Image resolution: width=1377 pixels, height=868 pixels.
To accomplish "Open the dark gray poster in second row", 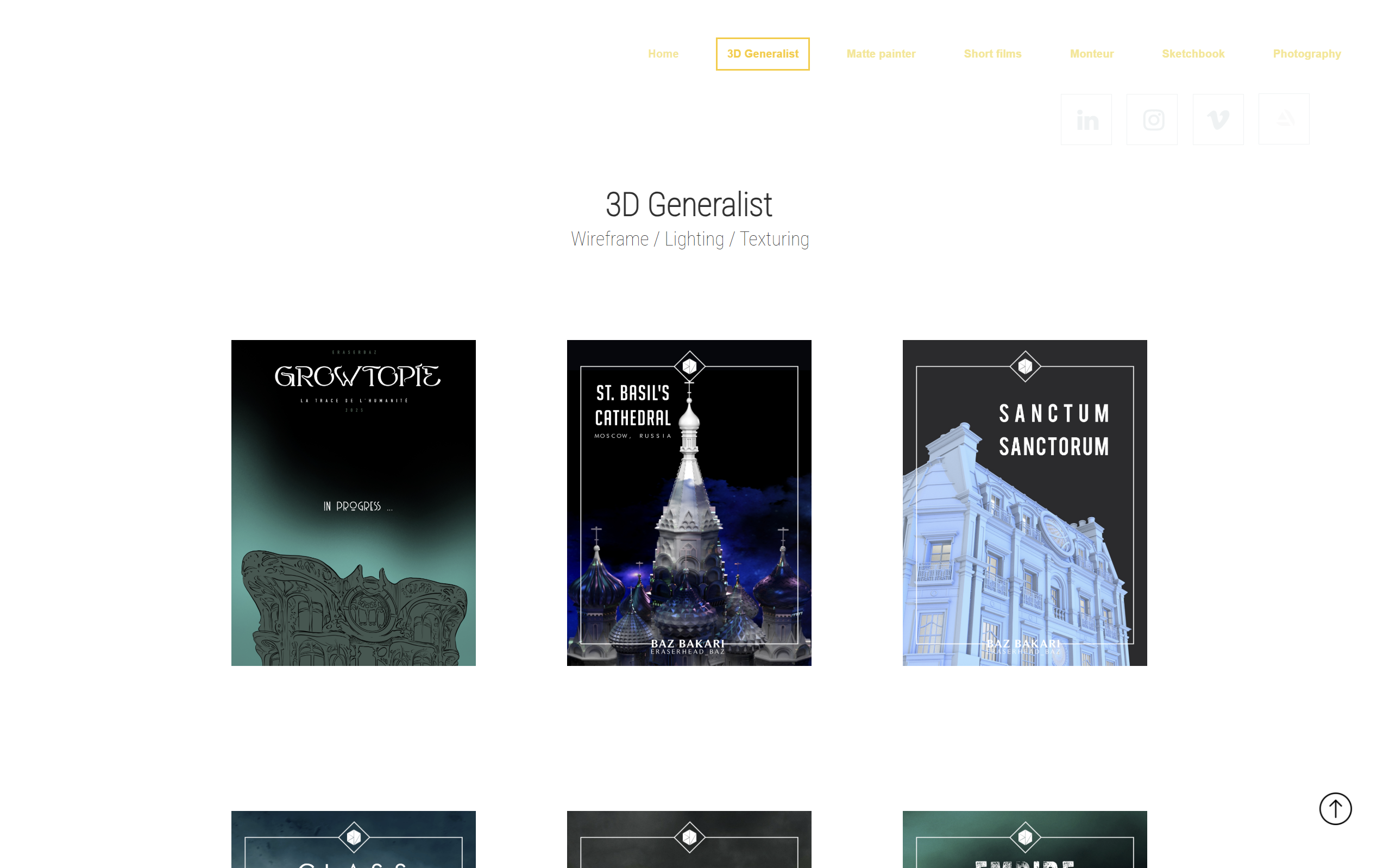I will coord(689,839).
